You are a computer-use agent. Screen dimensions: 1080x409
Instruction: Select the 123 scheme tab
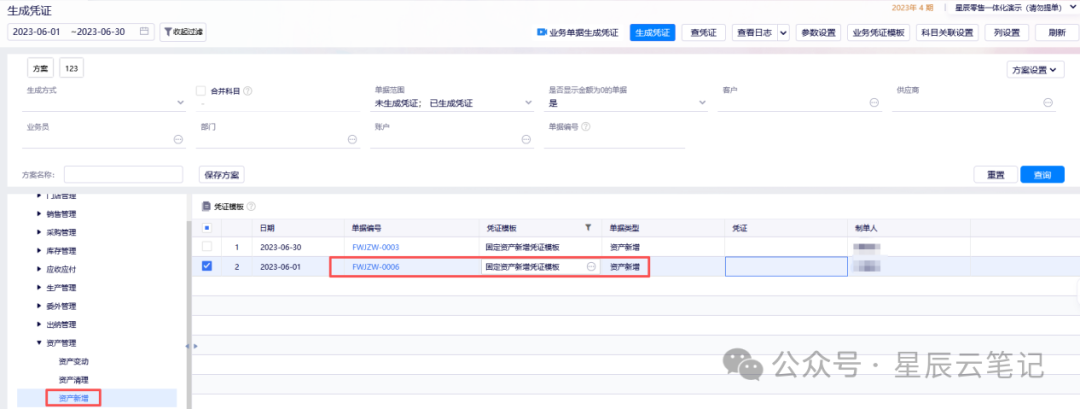click(x=72, y=68)
